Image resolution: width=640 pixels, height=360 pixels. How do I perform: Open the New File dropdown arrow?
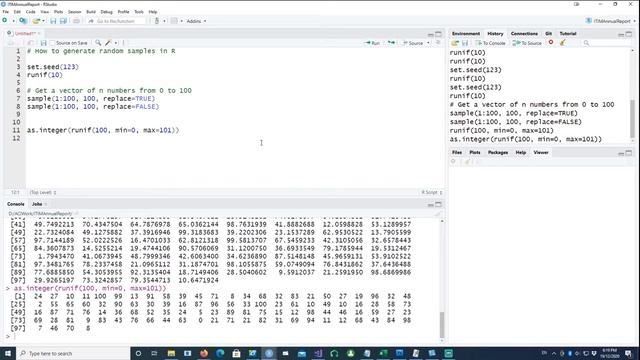tap(13, 21)
